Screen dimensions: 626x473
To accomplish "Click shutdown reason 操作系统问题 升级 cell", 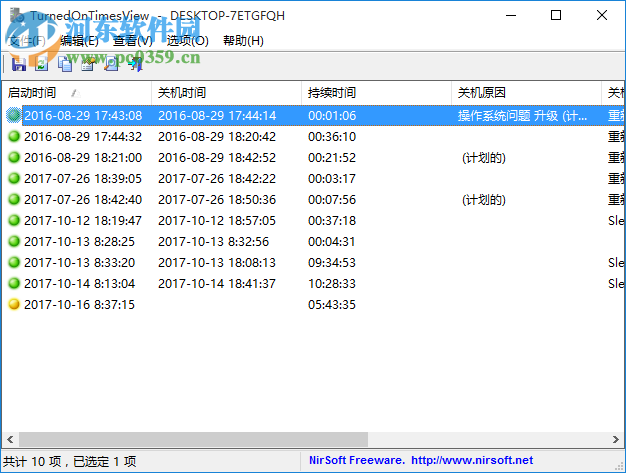I will [x=522, y=115].
